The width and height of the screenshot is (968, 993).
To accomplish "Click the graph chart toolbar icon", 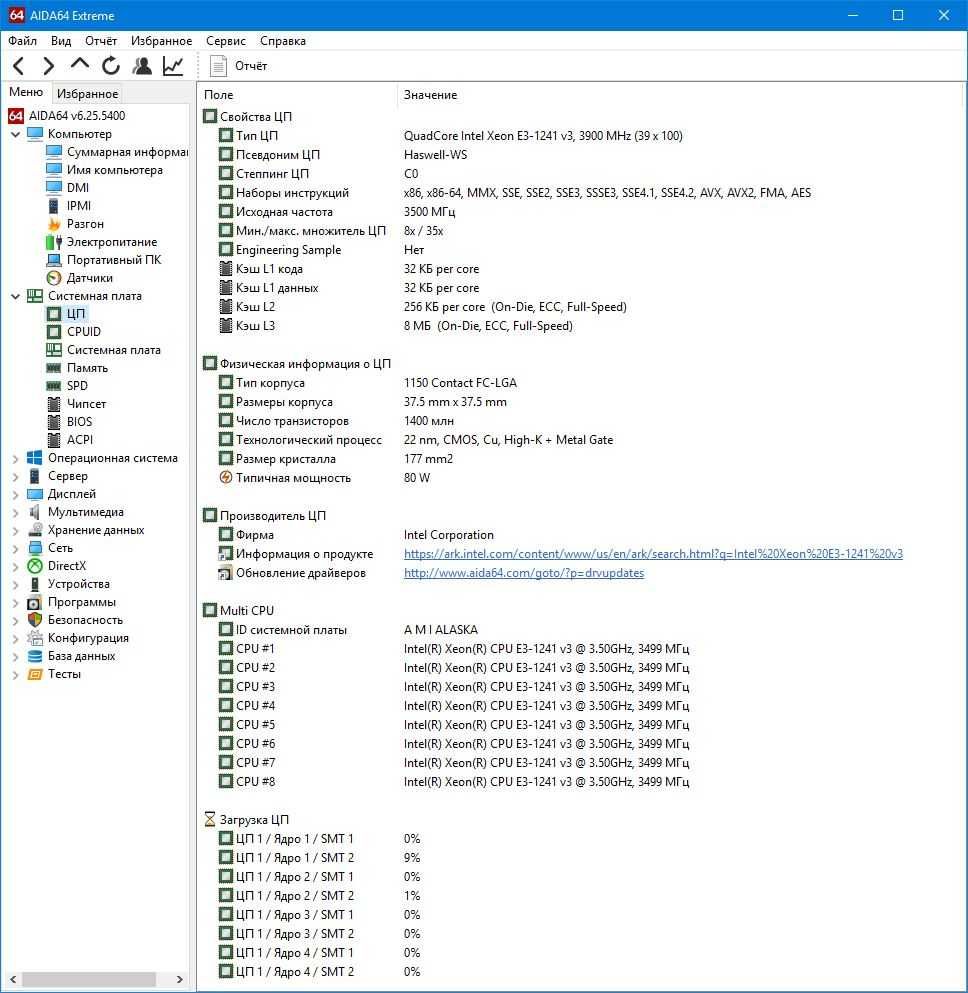I will coord(173,65).
